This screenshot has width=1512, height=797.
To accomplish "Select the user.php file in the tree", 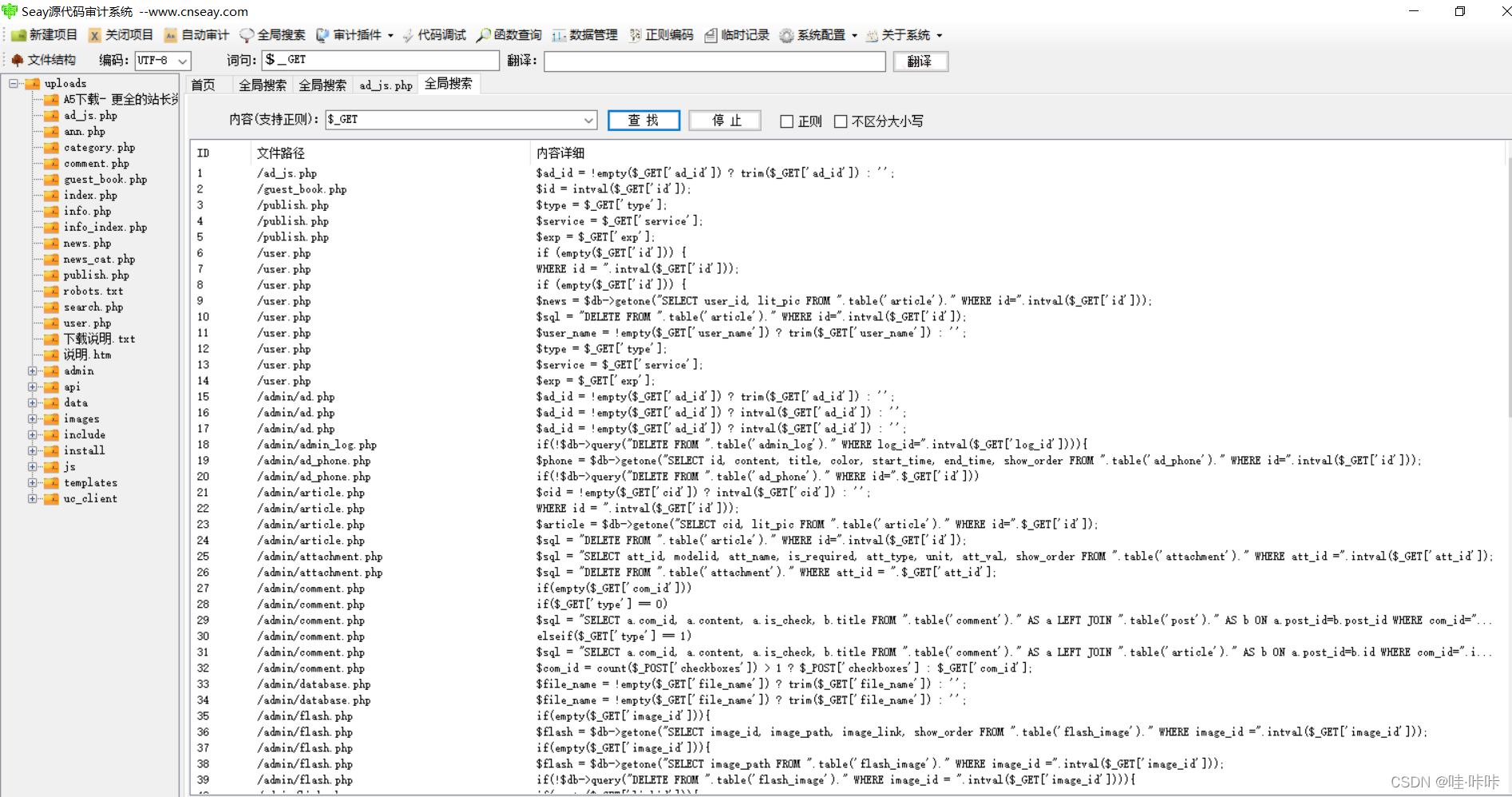I will coord(87,323).
